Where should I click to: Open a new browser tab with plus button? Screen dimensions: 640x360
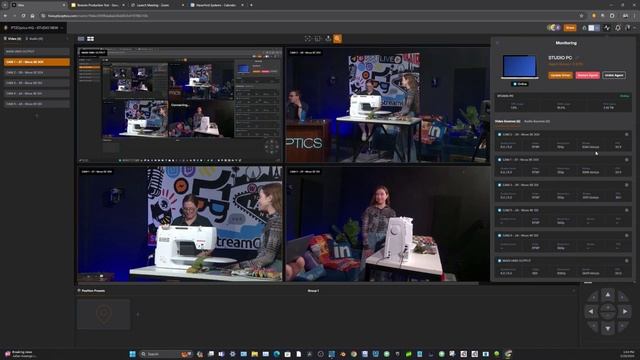click(251, 5)
